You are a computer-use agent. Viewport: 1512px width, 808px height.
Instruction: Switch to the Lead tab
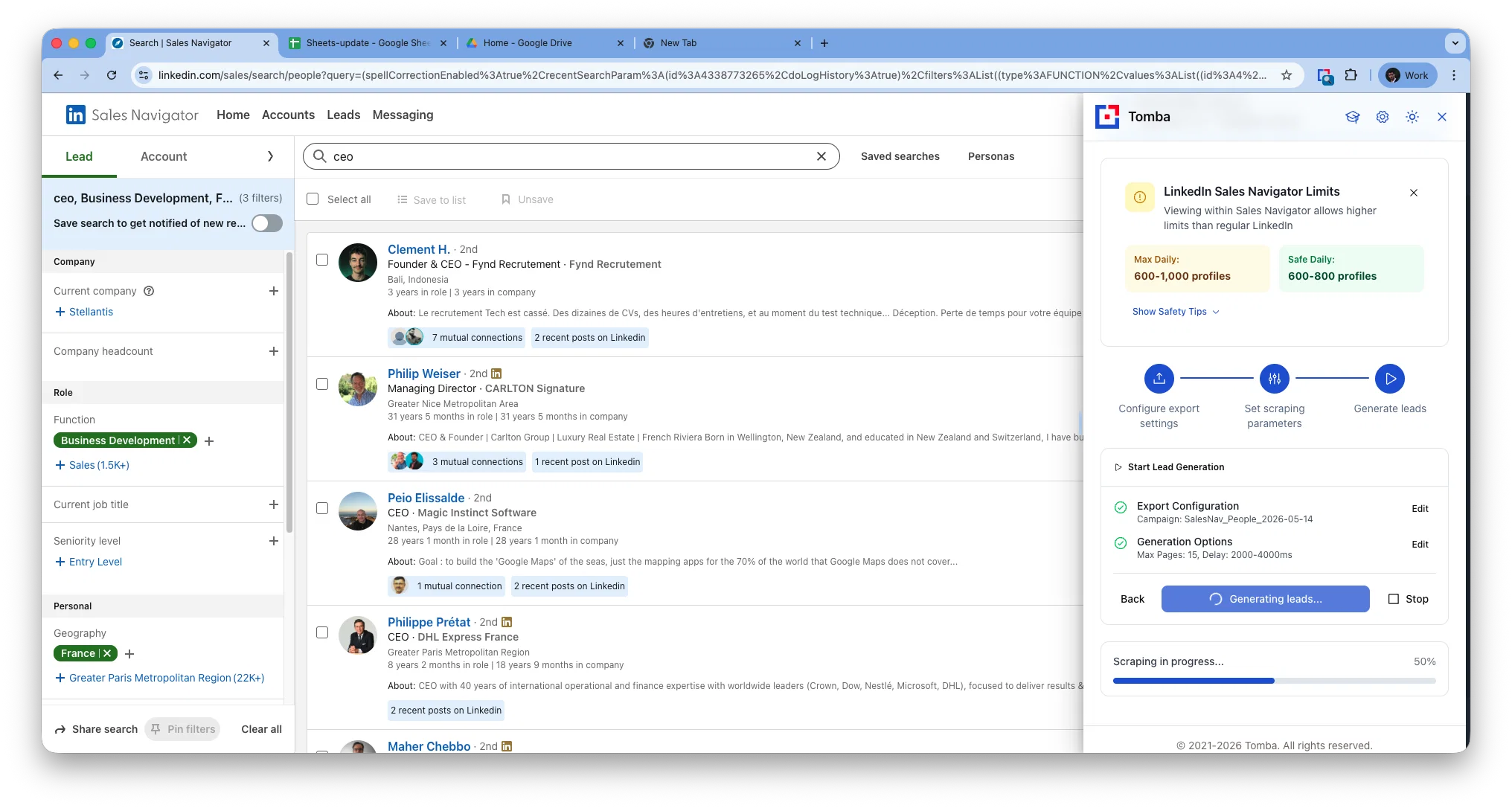79,156
